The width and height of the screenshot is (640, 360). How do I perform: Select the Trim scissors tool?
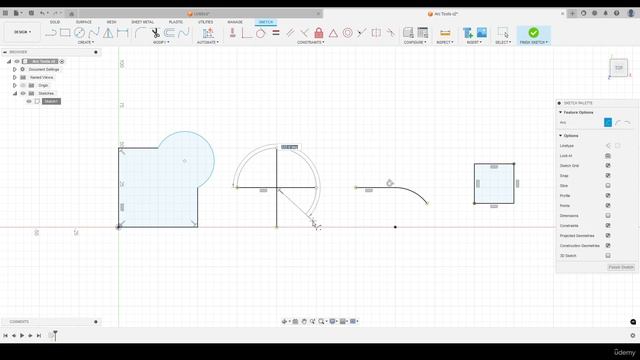click(156, 33)
